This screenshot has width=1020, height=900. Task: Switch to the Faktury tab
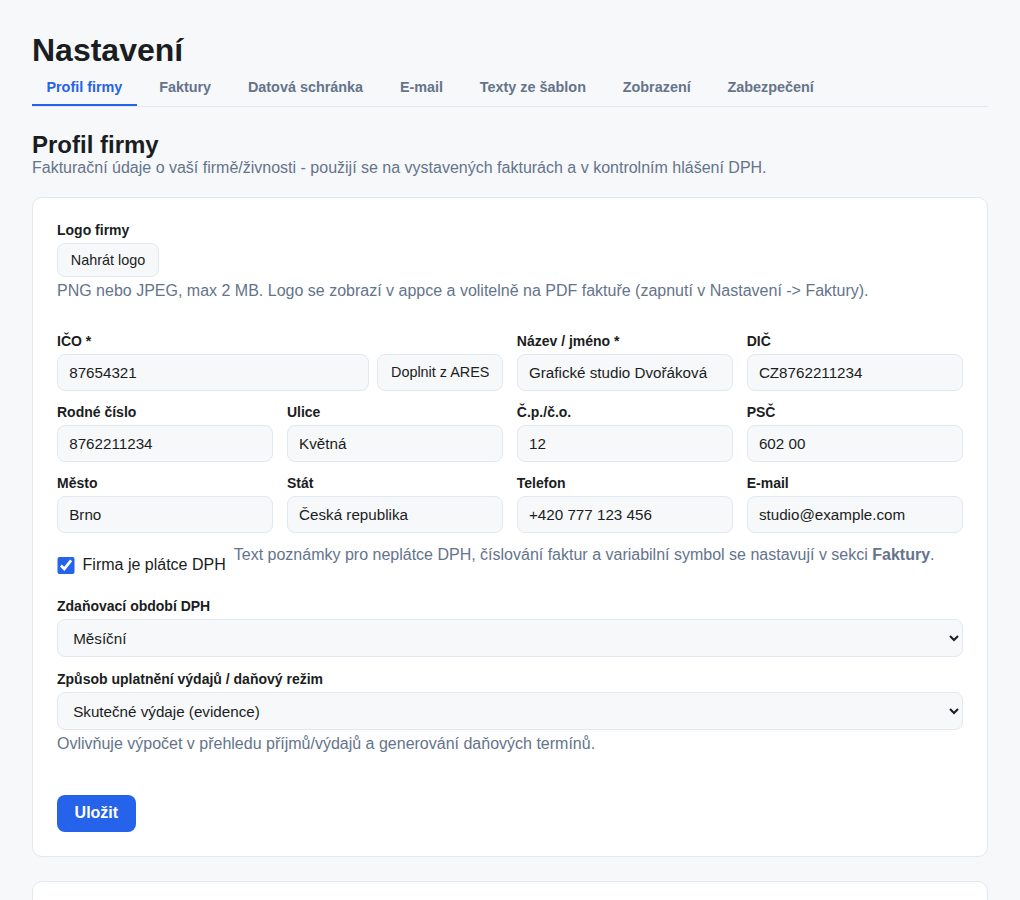185,87
